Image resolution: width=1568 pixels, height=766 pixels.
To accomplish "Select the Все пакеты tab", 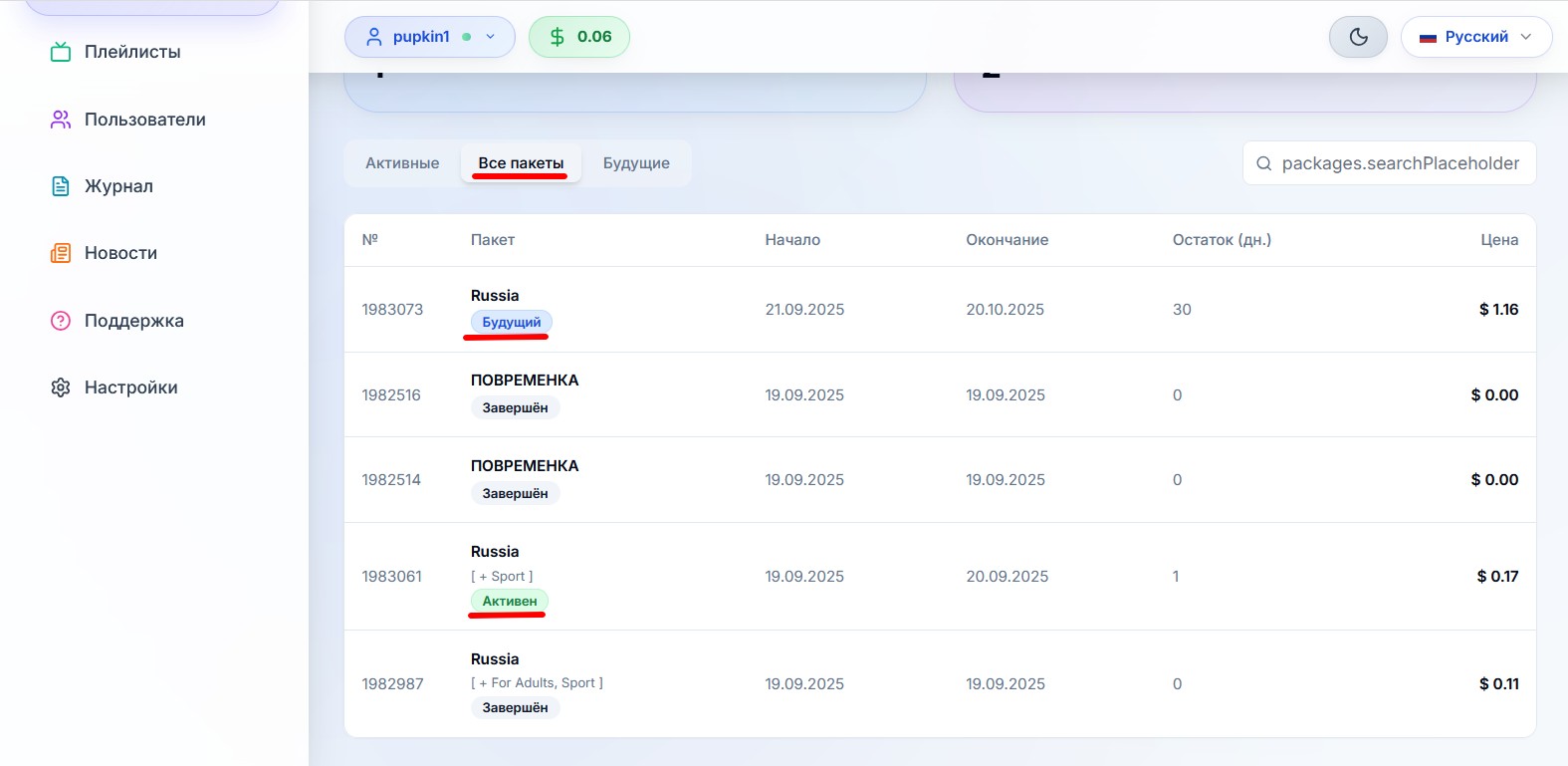I will (521, 163).
